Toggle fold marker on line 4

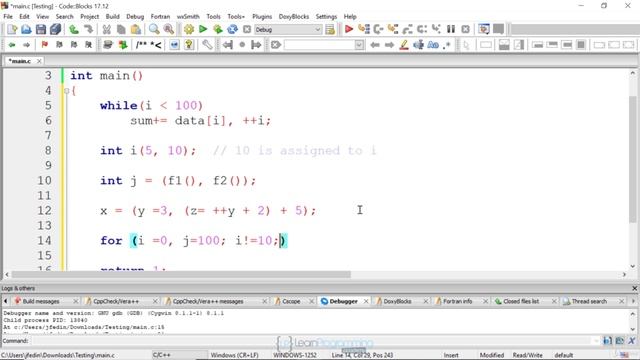[67, 91]
